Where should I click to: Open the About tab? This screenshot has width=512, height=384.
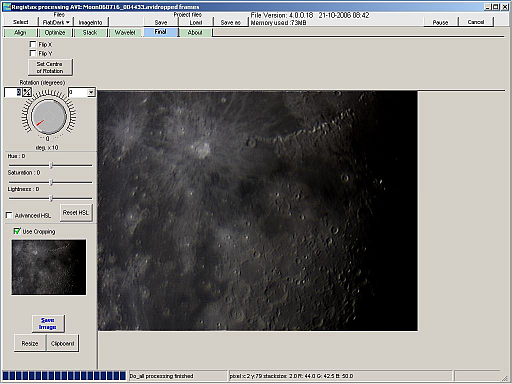(x=195, y=33)
